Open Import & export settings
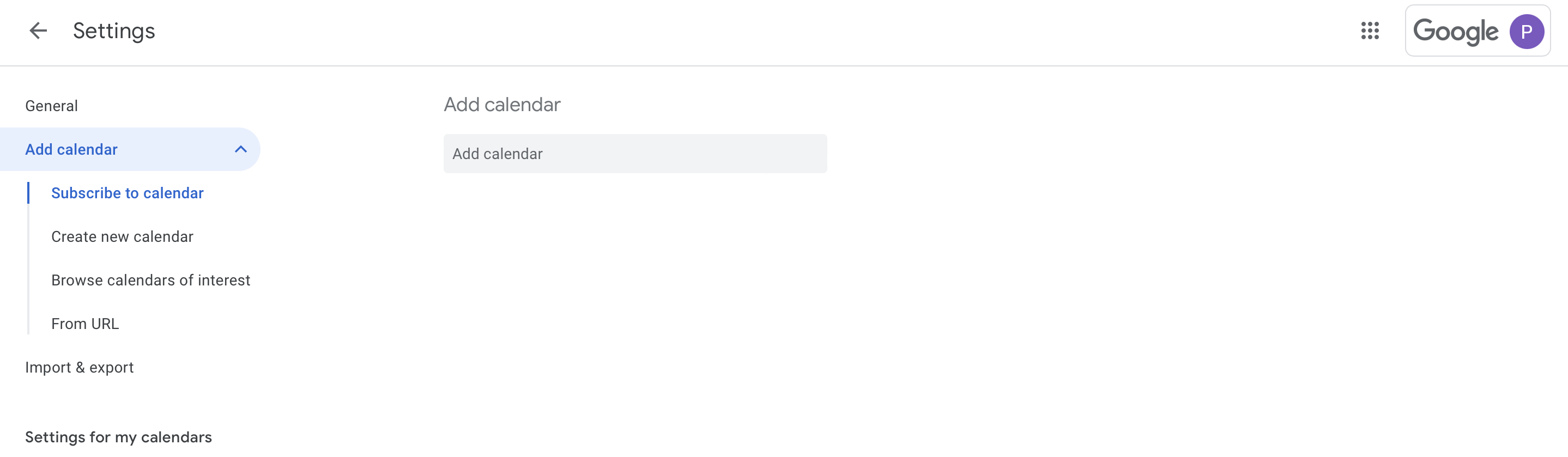Screen dimensions: 1568x457 (x=80, y=368)
